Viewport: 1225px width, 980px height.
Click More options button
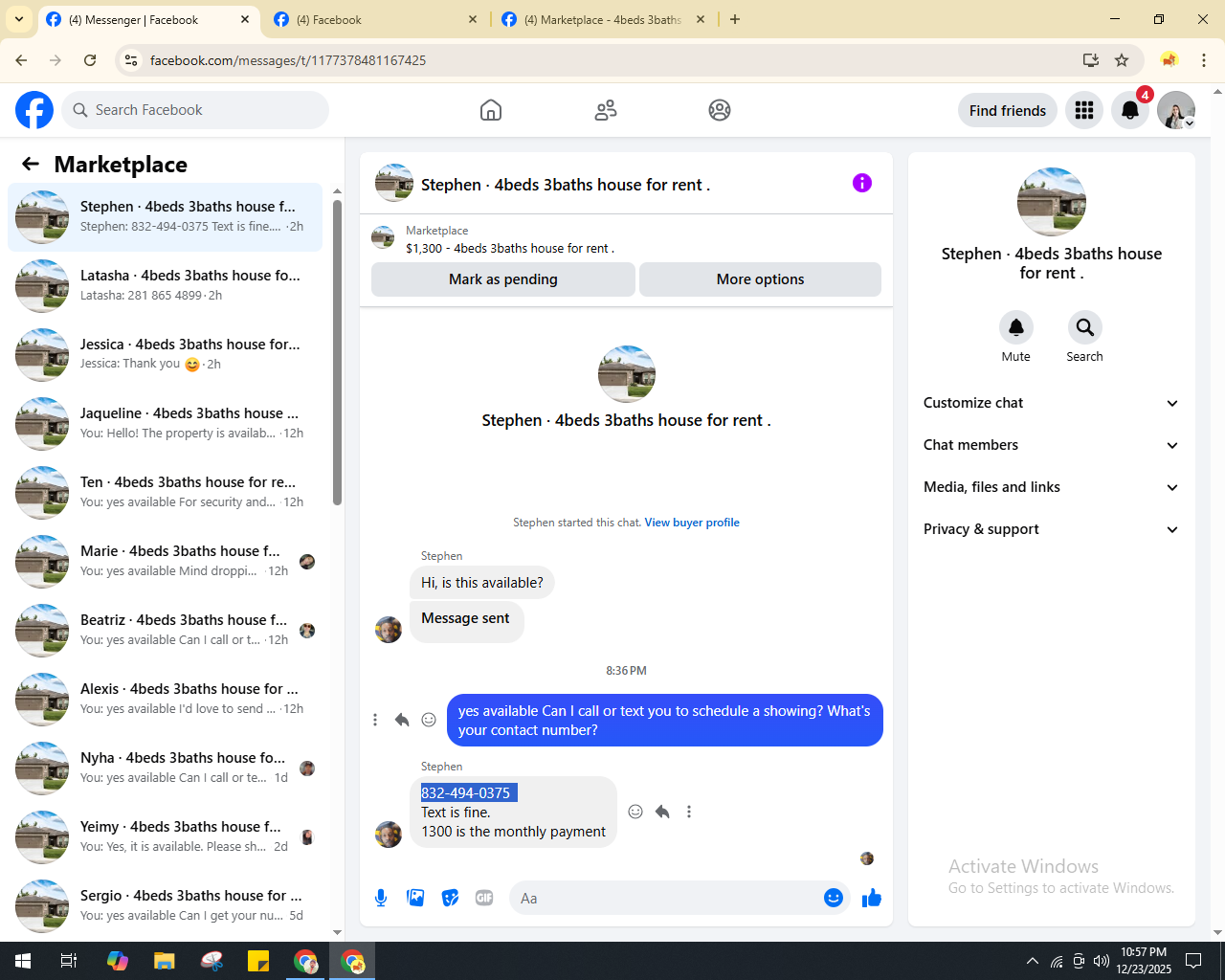point(761,279)
